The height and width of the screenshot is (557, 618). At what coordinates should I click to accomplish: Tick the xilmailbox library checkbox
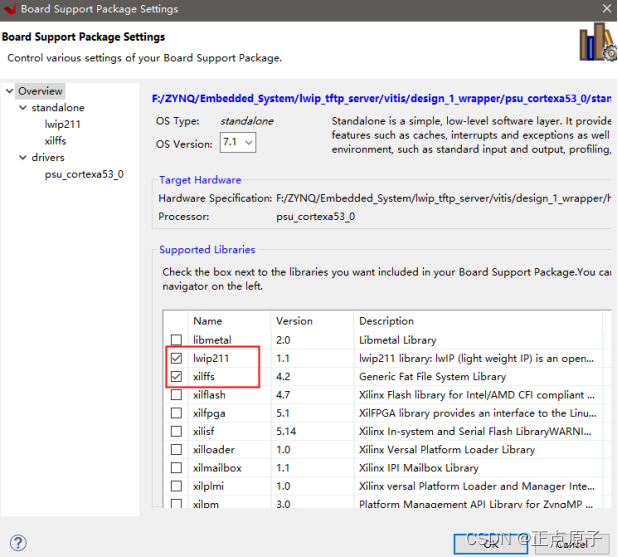[x=176, y=467]
